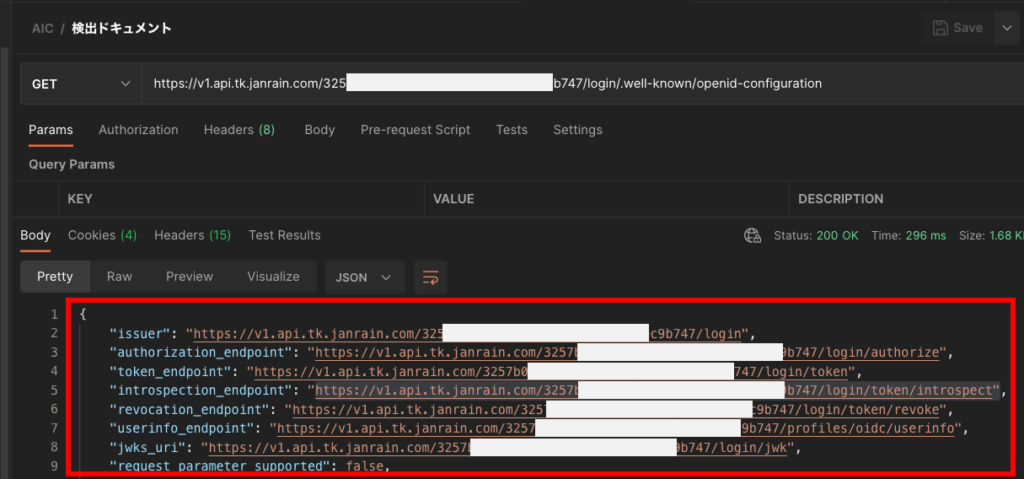Screen dimensions: 1024x479
Task: Show the response Headers (15) tab
Action: point(192,236)
